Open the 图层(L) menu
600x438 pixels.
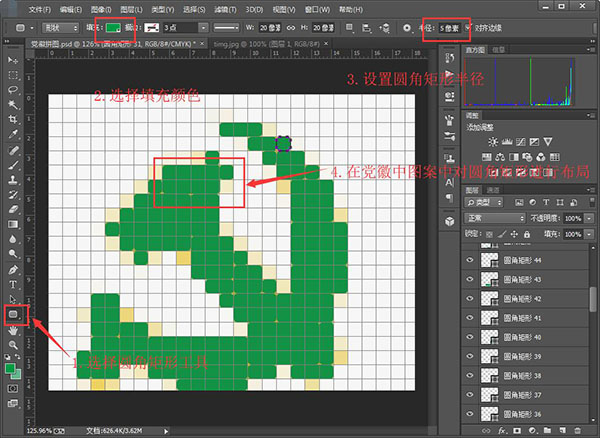[x=131, y=9]
